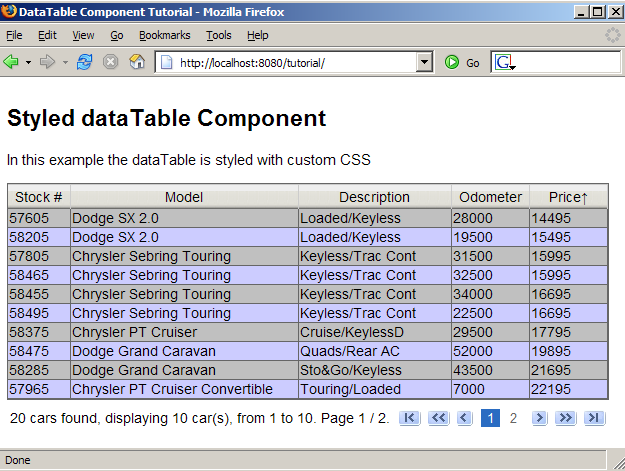The width and height of the screenshot is (625, 471).
Task: Jump to first page of table
Action: pyautogui.click(x=409, y=418)
